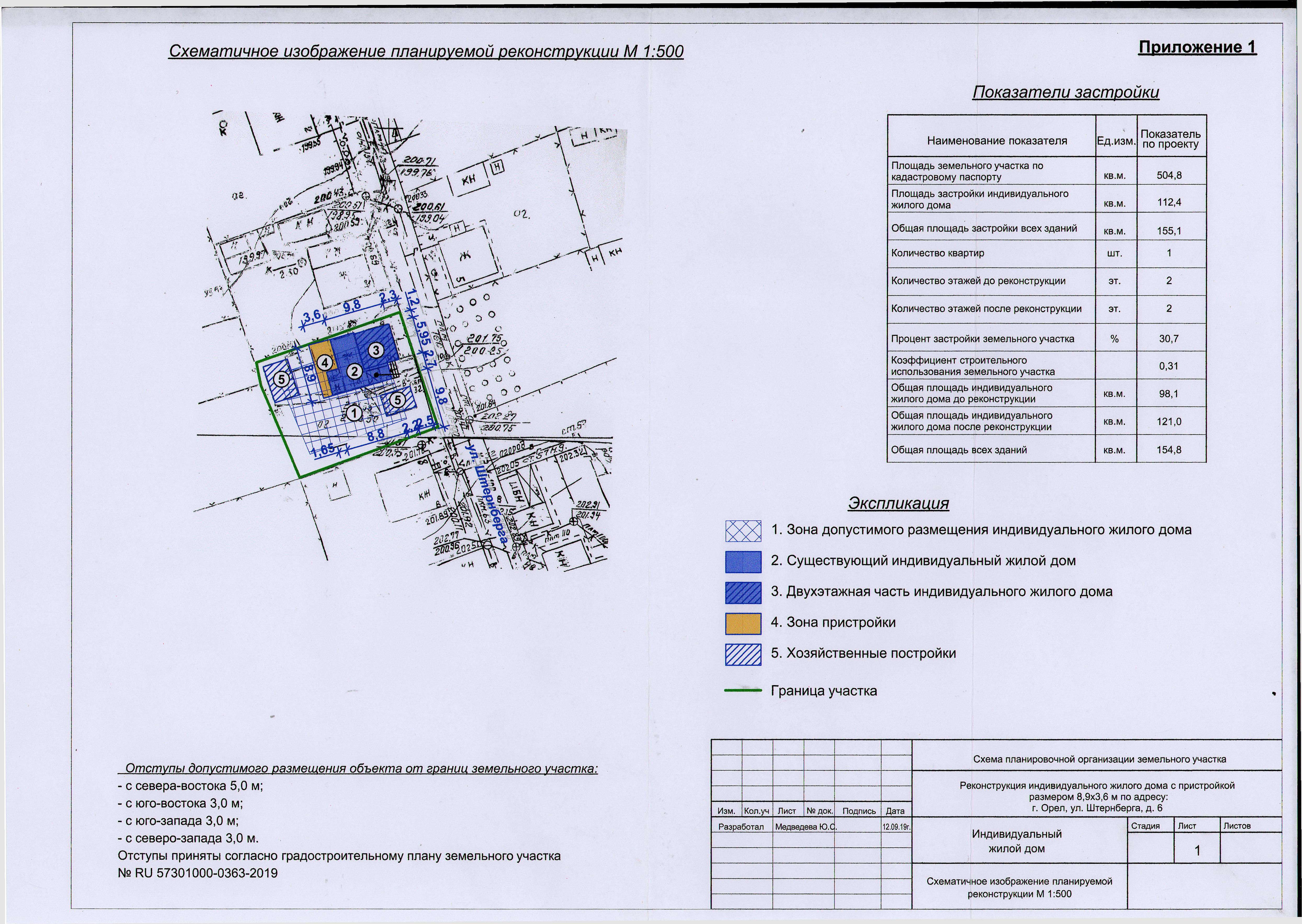Click circled number 4 on the orange extension
The height and width of the screenshot is (924, 1302).
(324, 362)
